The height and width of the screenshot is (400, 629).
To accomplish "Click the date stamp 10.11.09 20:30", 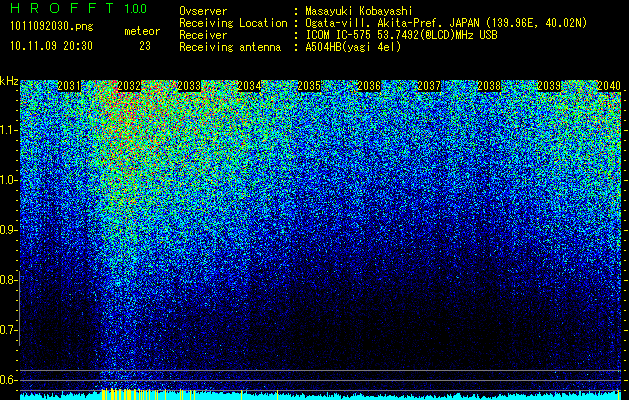I will (x=51, y=46).
